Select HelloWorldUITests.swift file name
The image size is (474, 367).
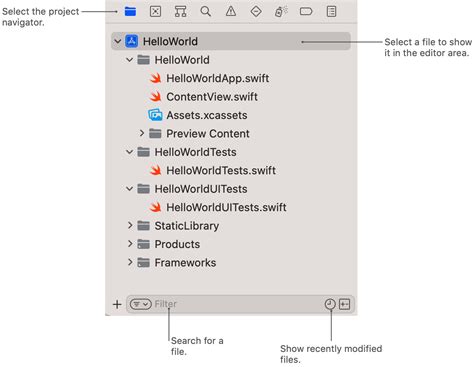(x=226, y=207)
